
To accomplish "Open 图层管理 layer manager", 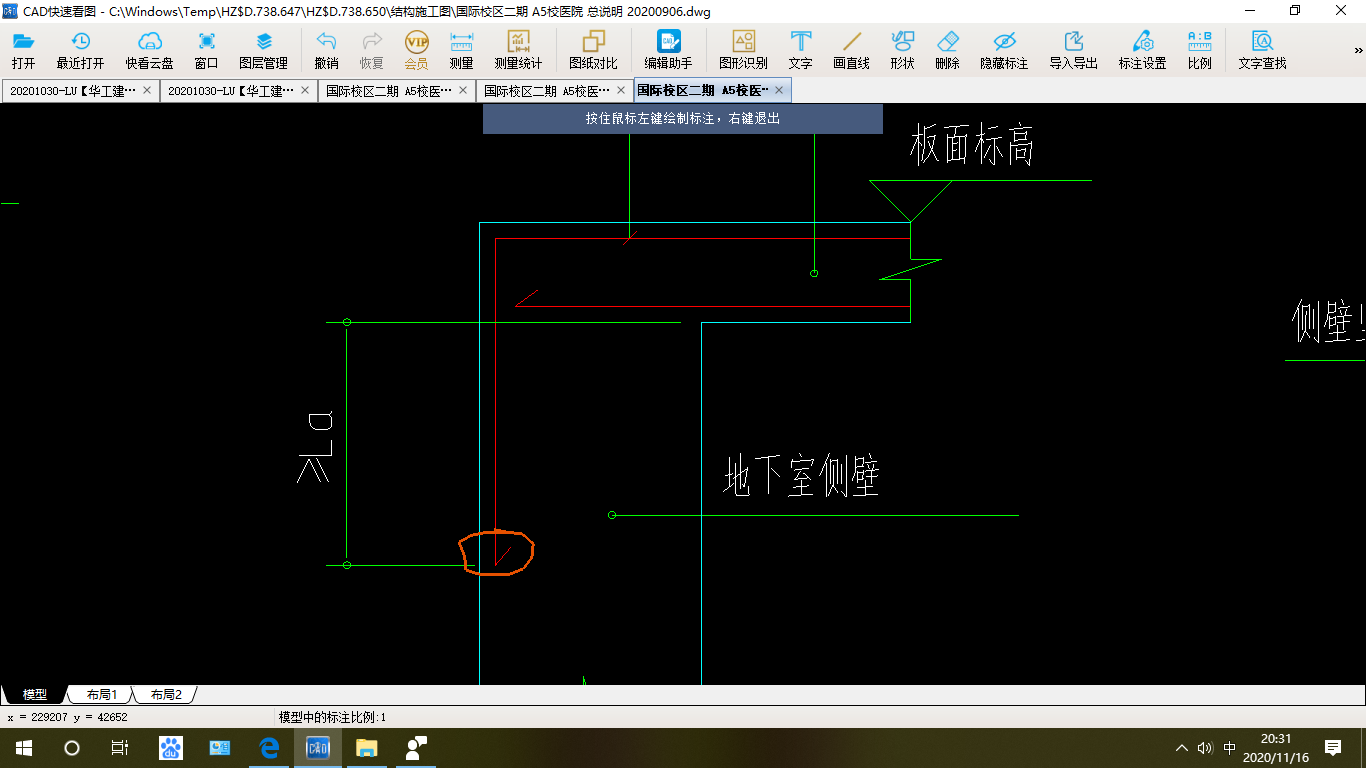I will (x=263, y=50).
